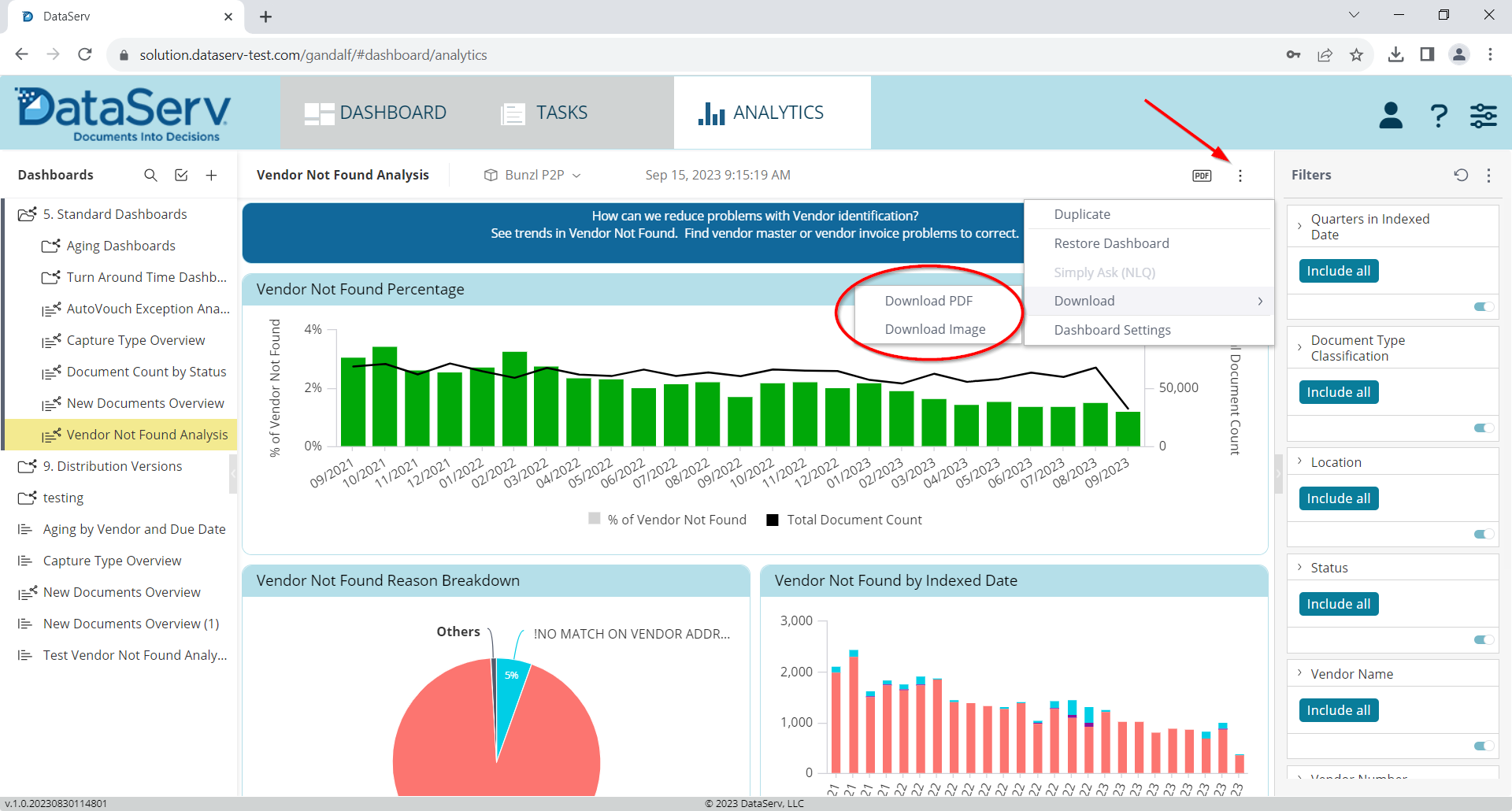Click the Bunzl P2P cube icon
The width and height of the screenshot is (1512, 811).
(x=491, y=175)
